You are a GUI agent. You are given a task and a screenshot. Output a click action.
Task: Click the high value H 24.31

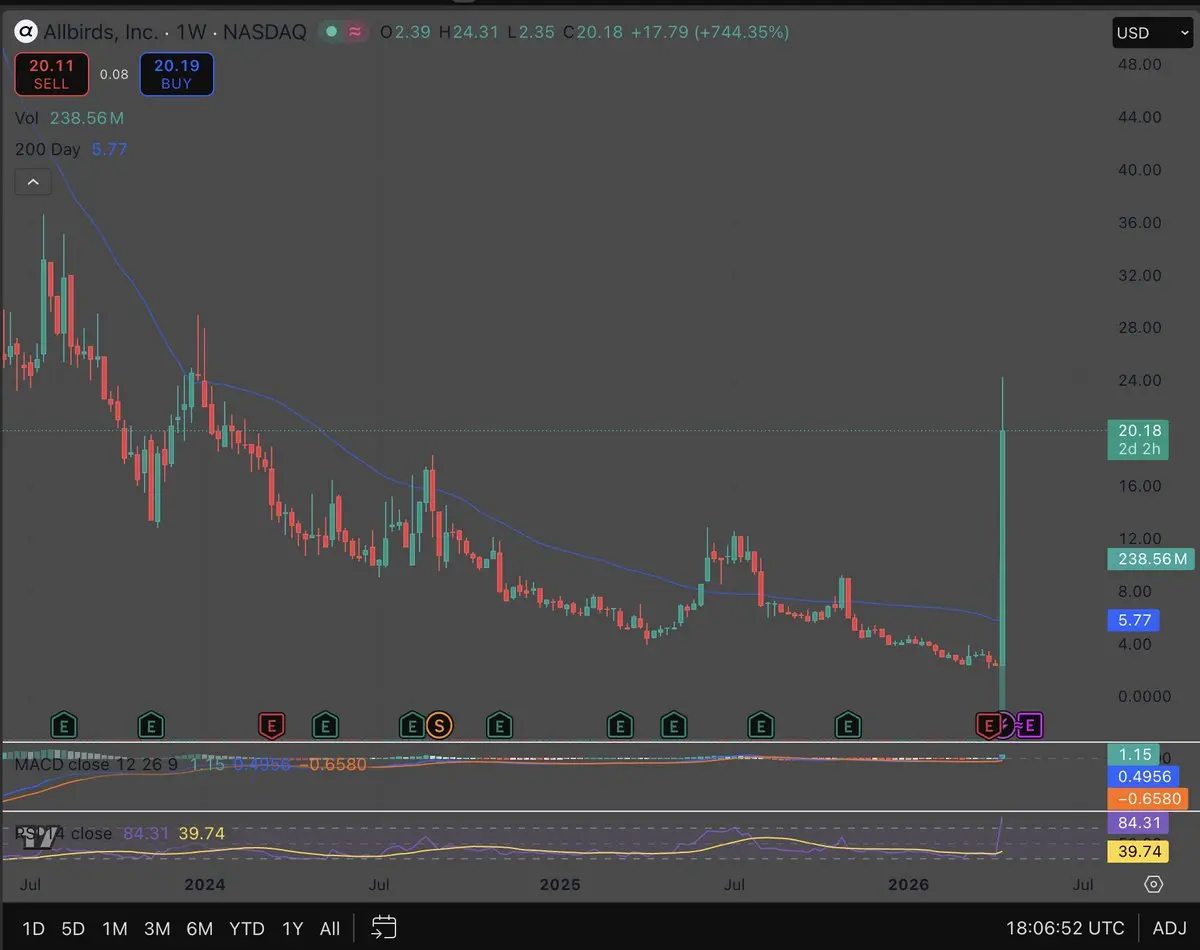(469, 32)
